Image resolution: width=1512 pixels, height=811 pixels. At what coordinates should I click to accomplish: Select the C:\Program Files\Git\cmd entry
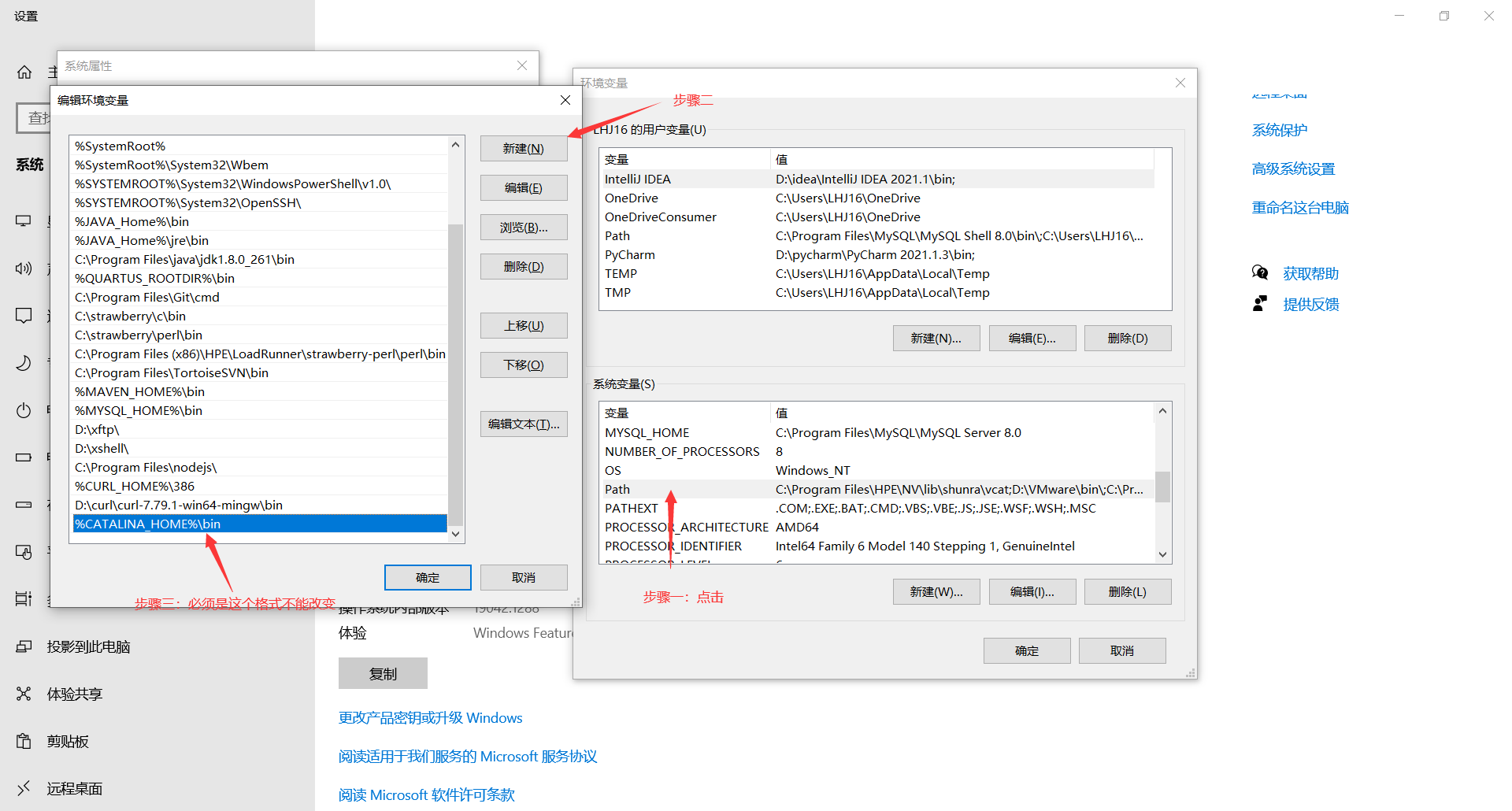coord(260,297)
